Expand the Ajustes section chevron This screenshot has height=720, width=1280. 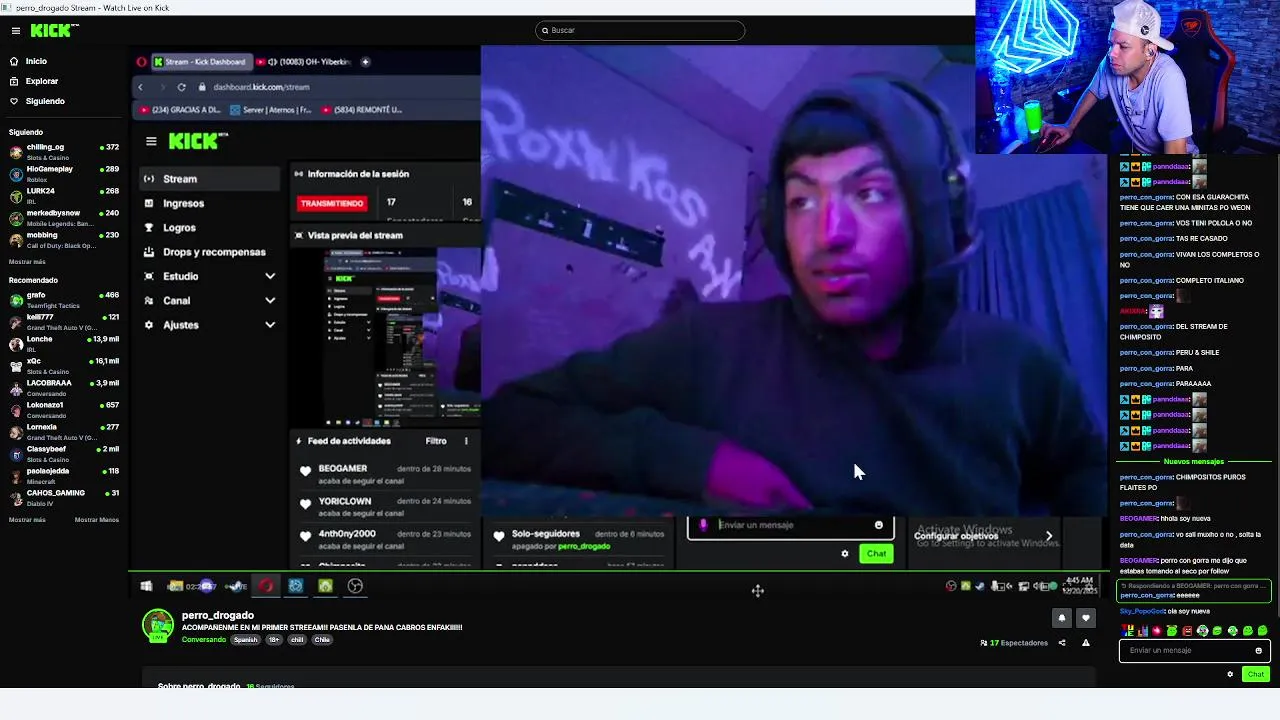pyautogui.click(x=270, y=325)
